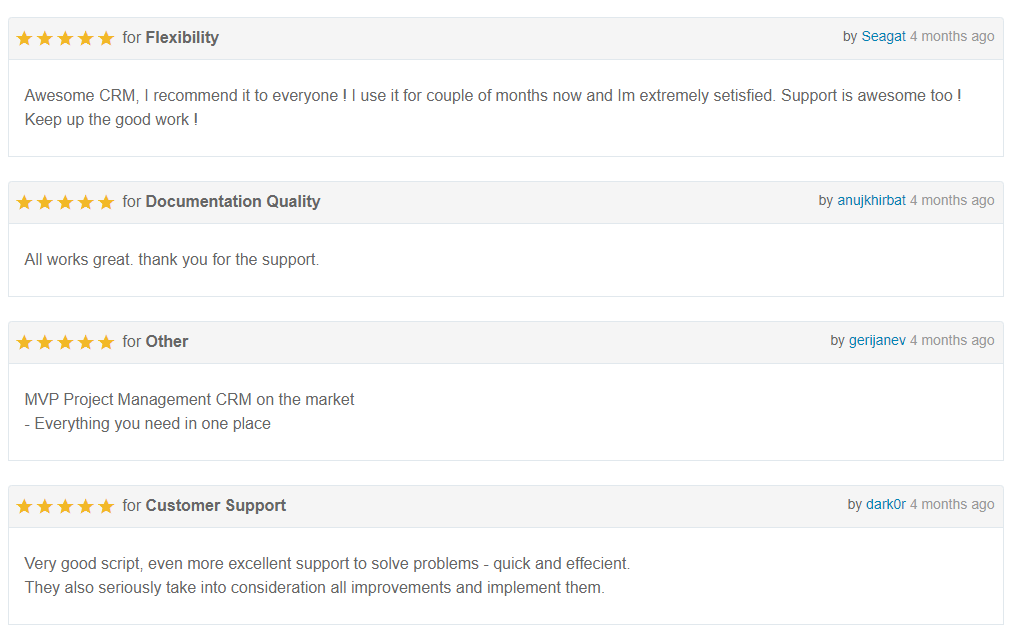Image resolution: width=1012 pixels, height=635 pixels.
Task: Click the 'Awesome CRM' review text
Action: coord(493,107)
